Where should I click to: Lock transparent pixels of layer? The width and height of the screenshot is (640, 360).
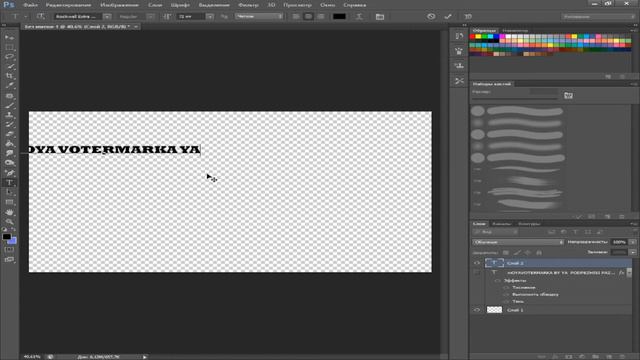coord(506,253)
